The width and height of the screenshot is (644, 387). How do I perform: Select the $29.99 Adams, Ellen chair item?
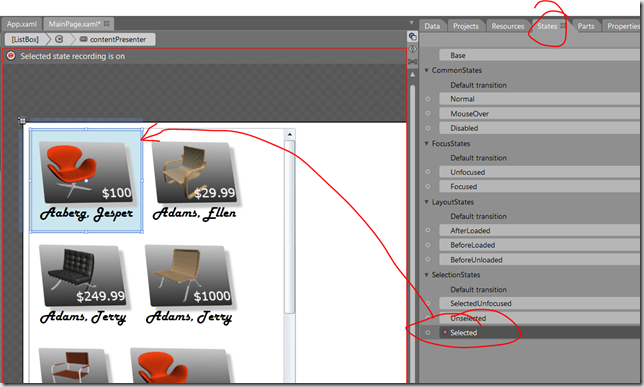195,181
